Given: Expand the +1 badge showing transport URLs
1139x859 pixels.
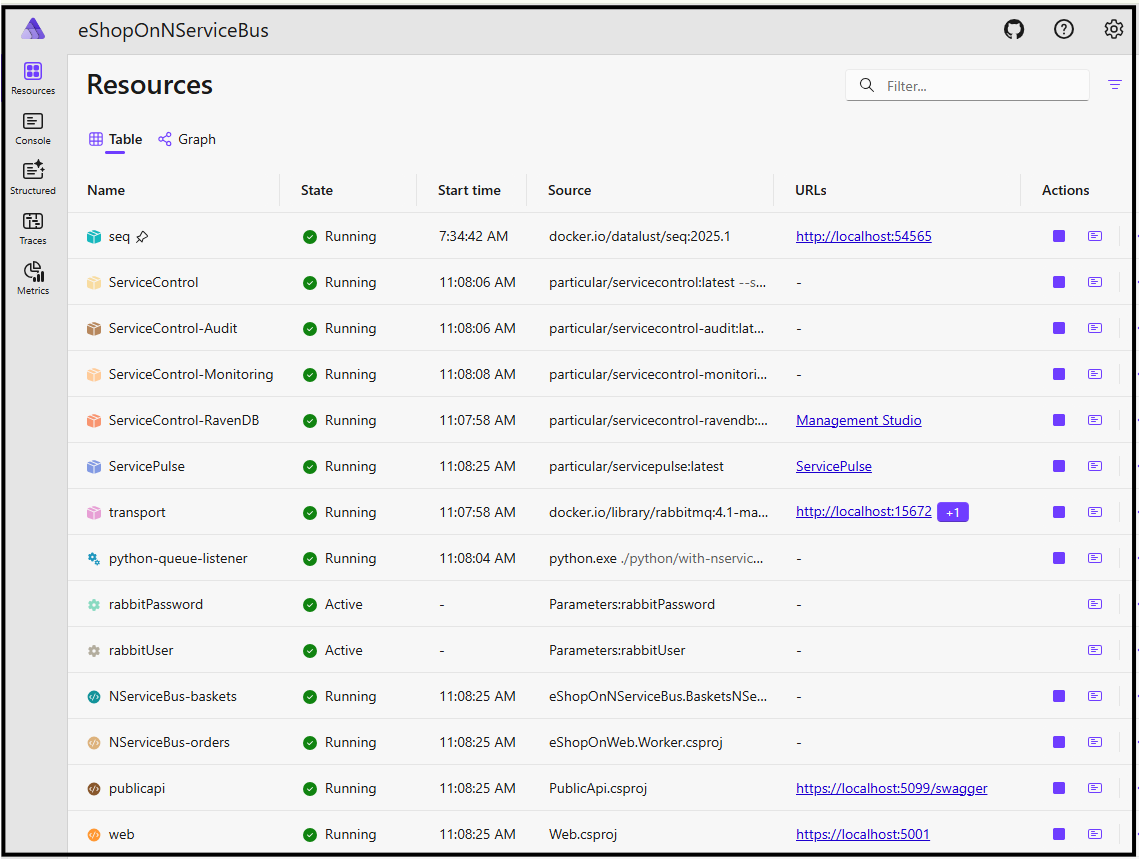Looking at the screenshot, I should tap(952, 511).
